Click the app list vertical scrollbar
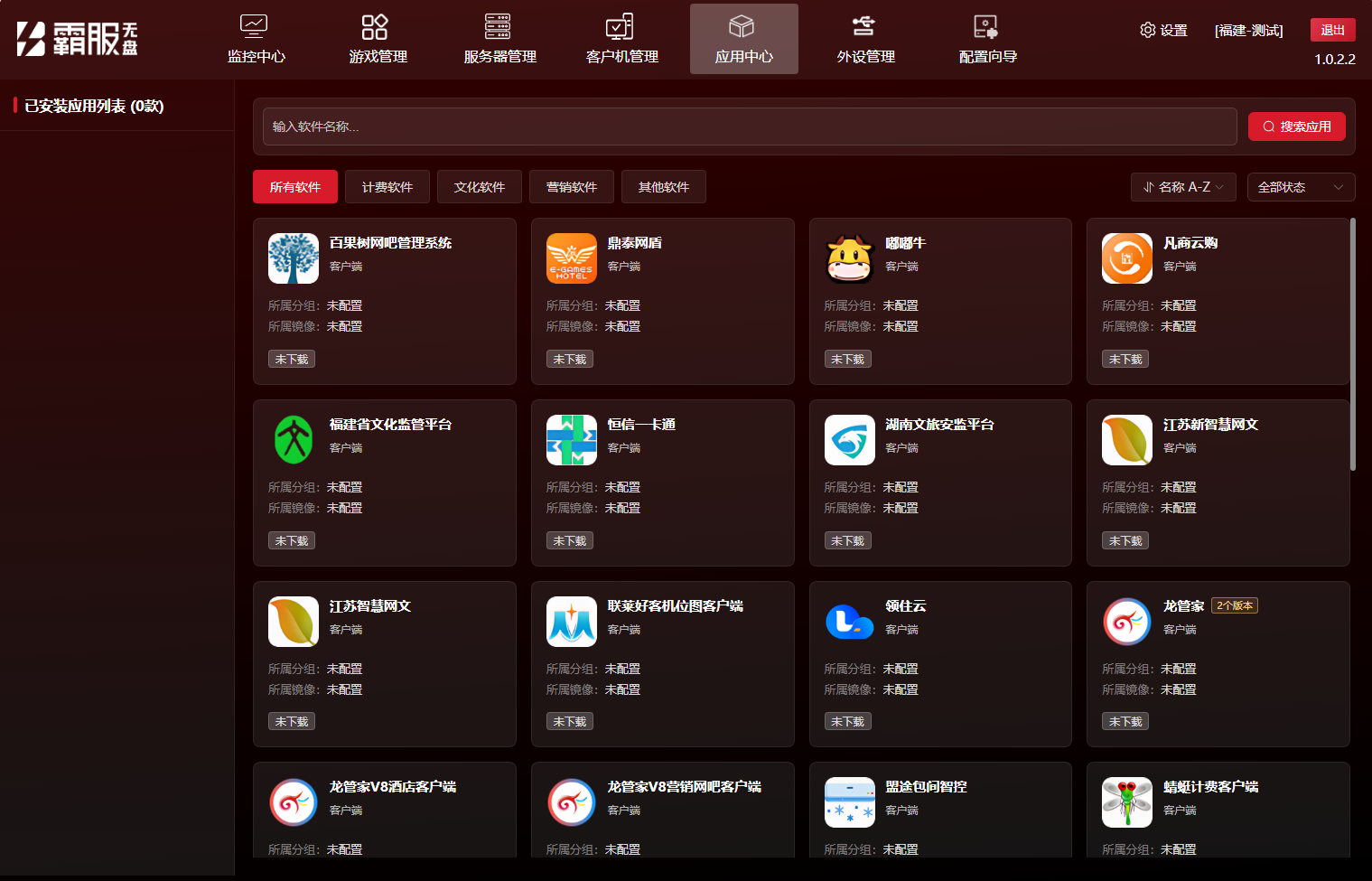Image resolution: width=1372 pixels, height=881 pixels. (x=1353, y=343)
